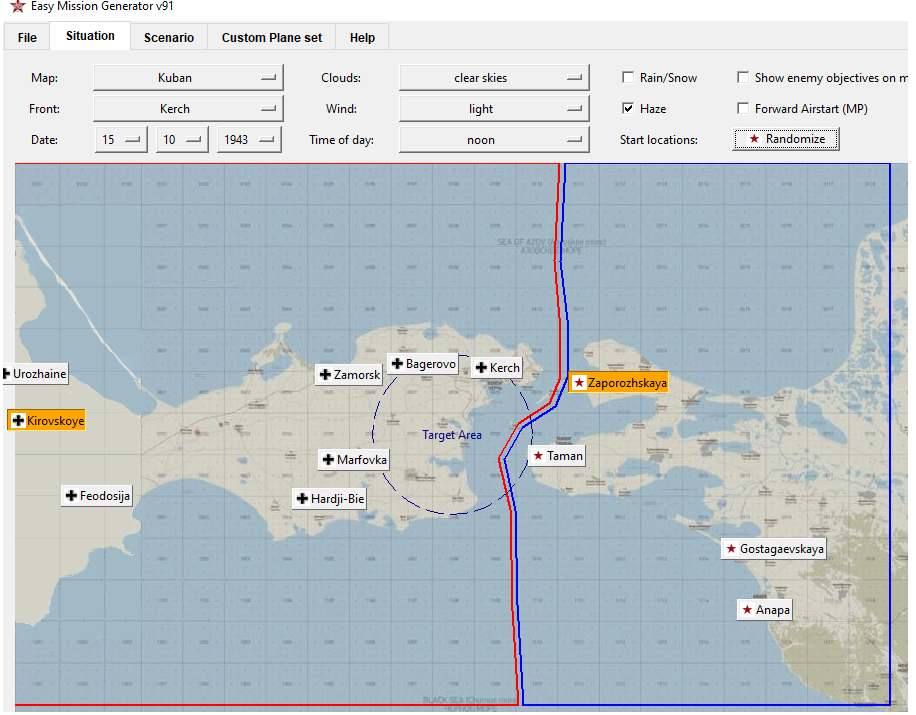Image resolution: width=916 pixels, height=715 pixels.
Task: Select the Anapa airfield marker
Action: point(764,610)
